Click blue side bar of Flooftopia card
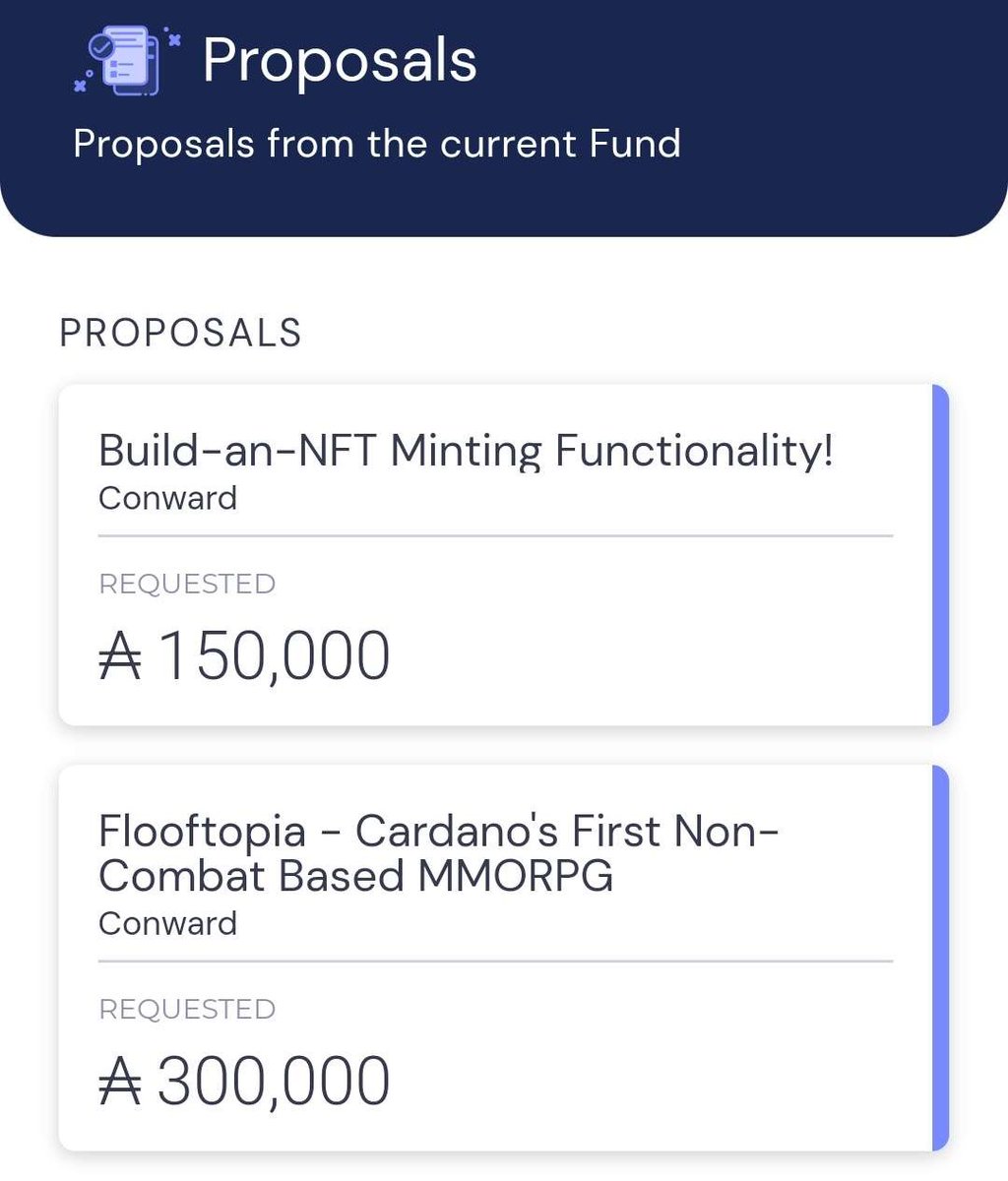Screen dimensions: 1008x1181 (x=940, y=958)
